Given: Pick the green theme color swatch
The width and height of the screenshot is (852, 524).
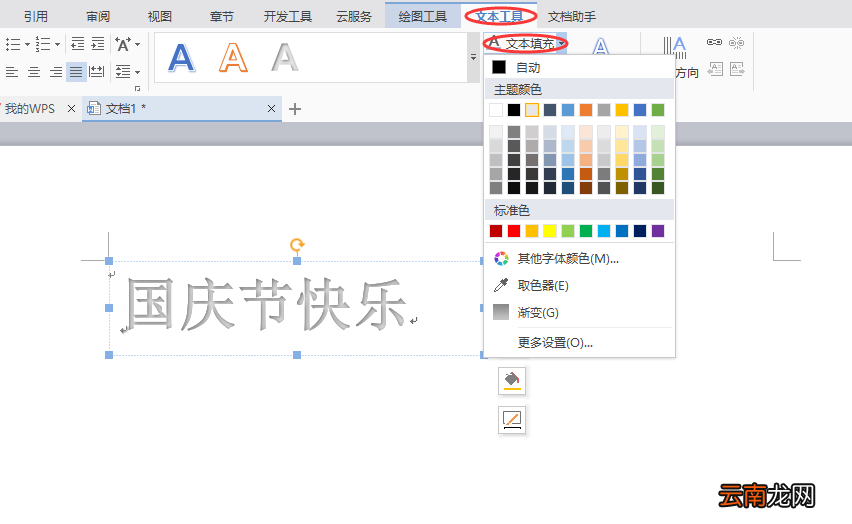Looking at the screenshot, I should coord(658,110).
